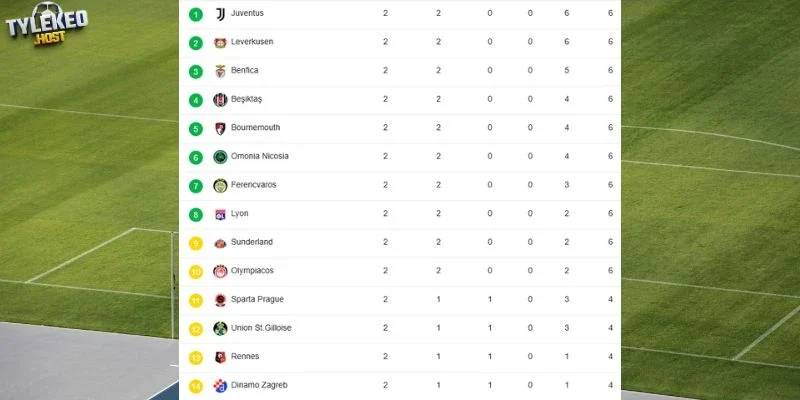This screenshot has height=400, width=800.
Task: Click the Olympiacos club crest
Action: point(220,271)
